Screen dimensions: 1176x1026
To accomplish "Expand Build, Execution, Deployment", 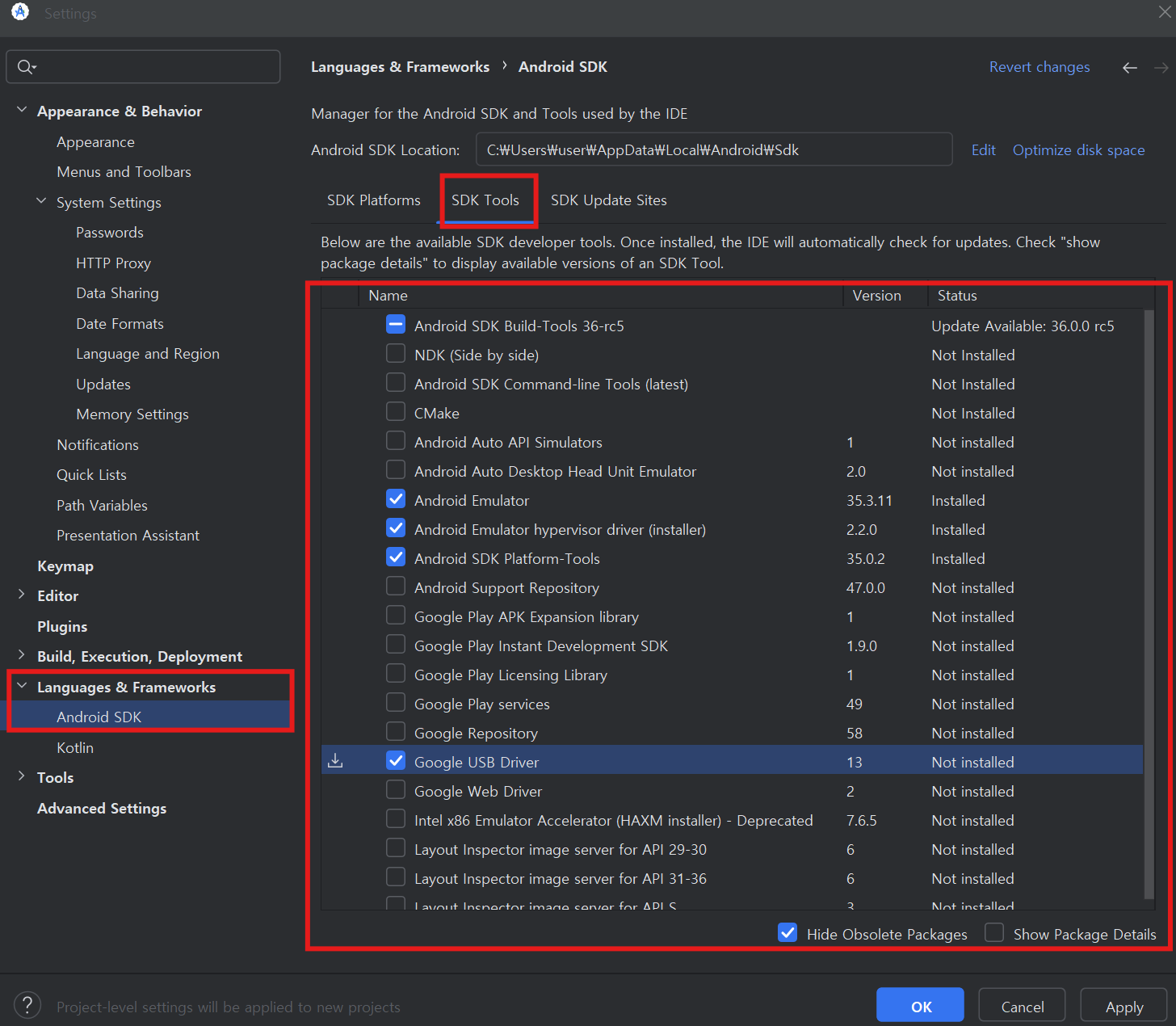I will click(22, 655).
